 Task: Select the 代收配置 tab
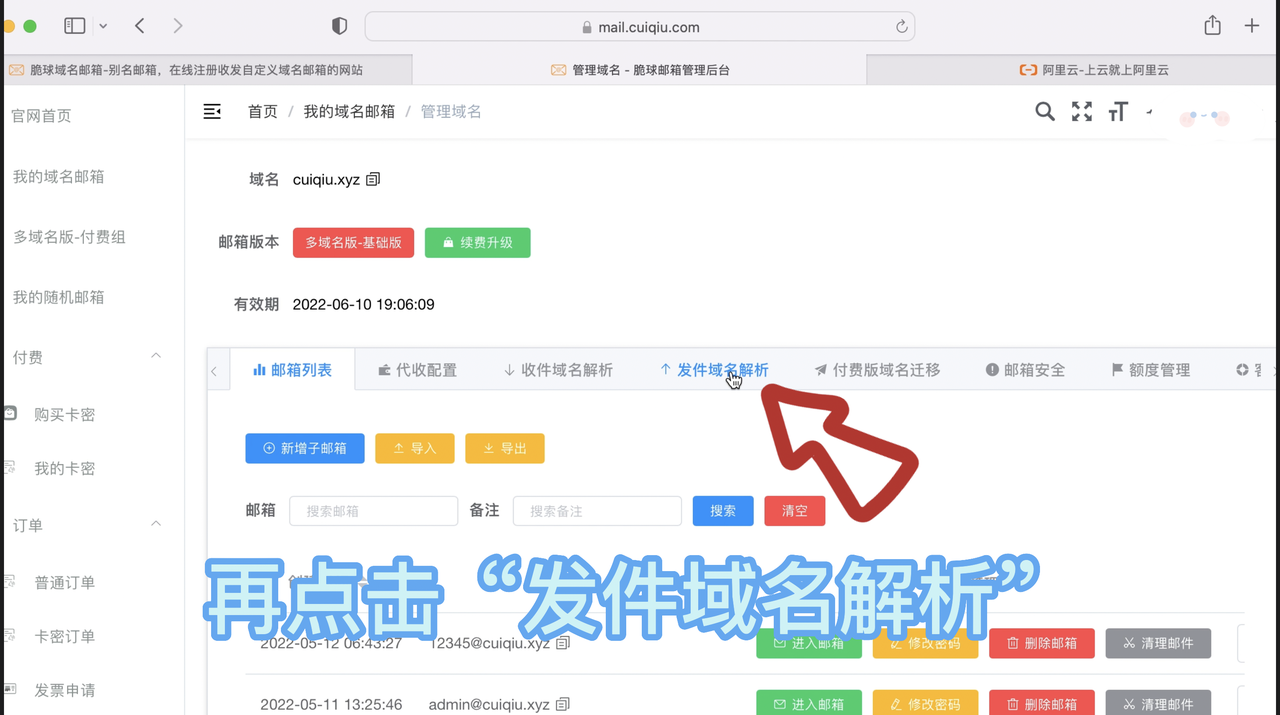pyautogui.click(x=417, y=370)
